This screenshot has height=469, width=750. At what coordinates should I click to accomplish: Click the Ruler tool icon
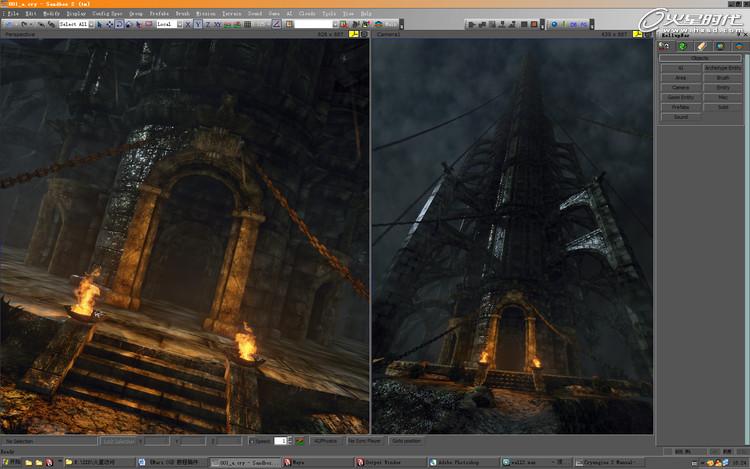277,24
